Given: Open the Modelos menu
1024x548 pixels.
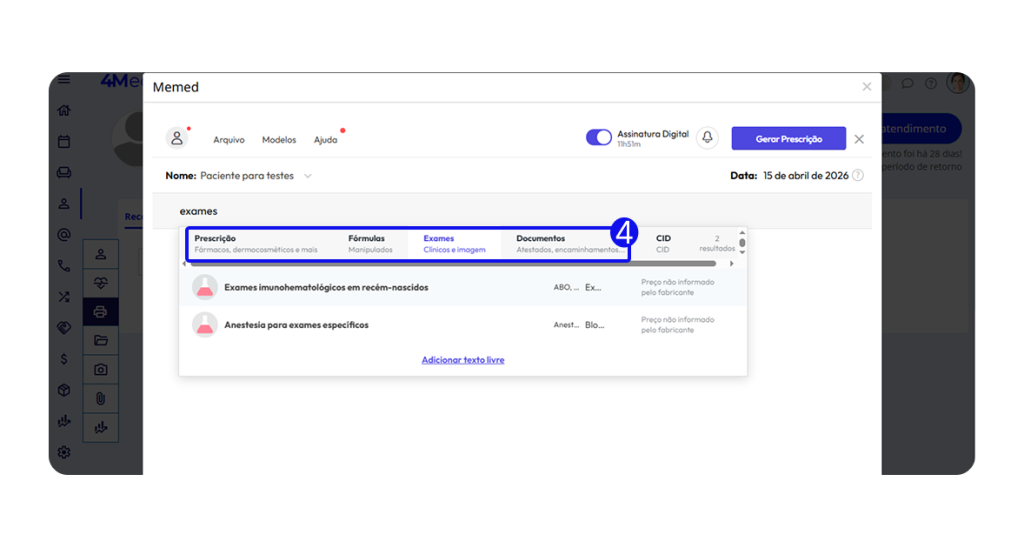Looking at the screenshot, I should pyautogui.click(x=279, y=140).
